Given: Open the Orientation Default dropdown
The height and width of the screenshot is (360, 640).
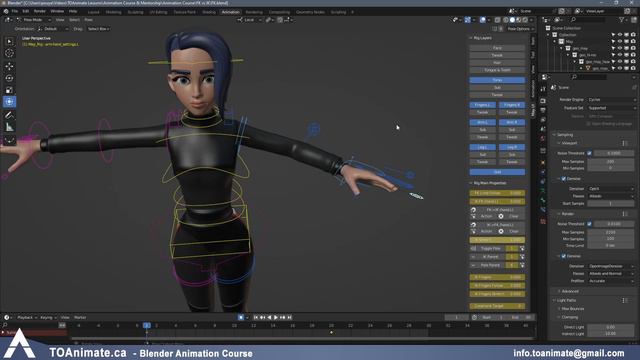Looking at the screenshot, I should tap(53, 29).
